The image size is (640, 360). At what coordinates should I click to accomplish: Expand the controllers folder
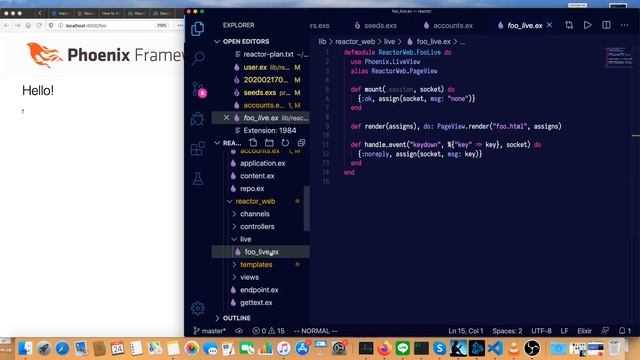tap(257, 227)
